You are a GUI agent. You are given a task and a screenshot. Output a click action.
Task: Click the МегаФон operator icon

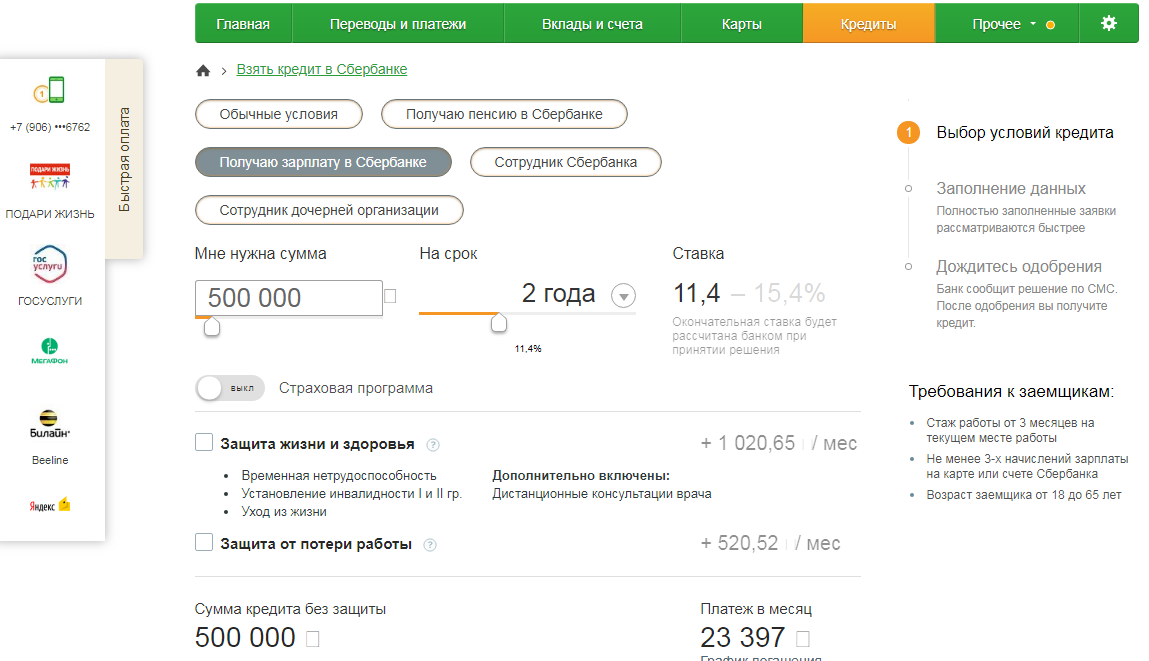pos(49,351)
